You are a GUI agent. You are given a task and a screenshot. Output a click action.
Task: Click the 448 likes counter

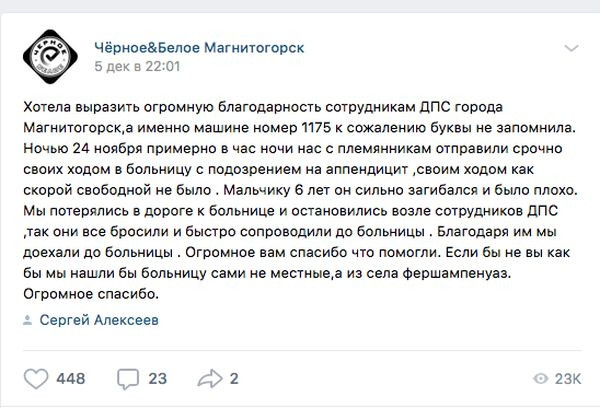tap(71, 379)
